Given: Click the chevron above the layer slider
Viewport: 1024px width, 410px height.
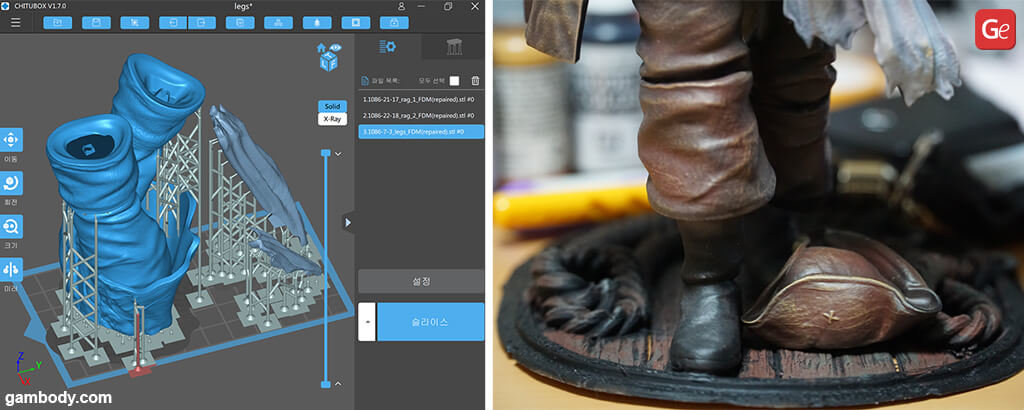Looking at the screenshot, I should pyautogui.click(x=338, y=153).
